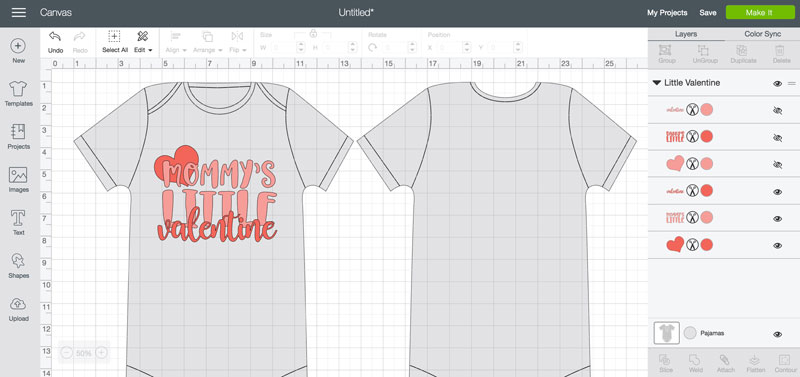The image size is (800, 377).
Task: Select Mommy's Little Valentine design on canvas
Action: (216, 194)
